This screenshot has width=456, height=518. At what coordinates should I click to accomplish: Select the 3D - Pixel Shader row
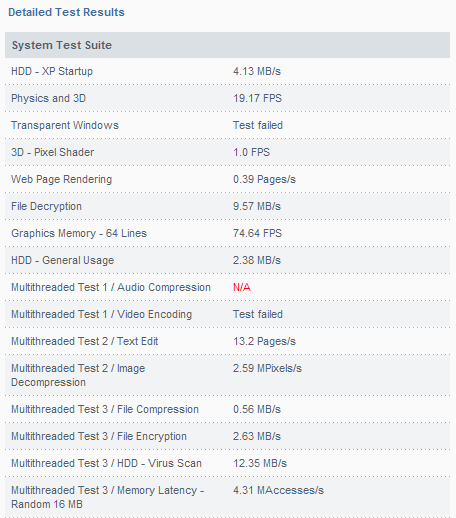227,152
